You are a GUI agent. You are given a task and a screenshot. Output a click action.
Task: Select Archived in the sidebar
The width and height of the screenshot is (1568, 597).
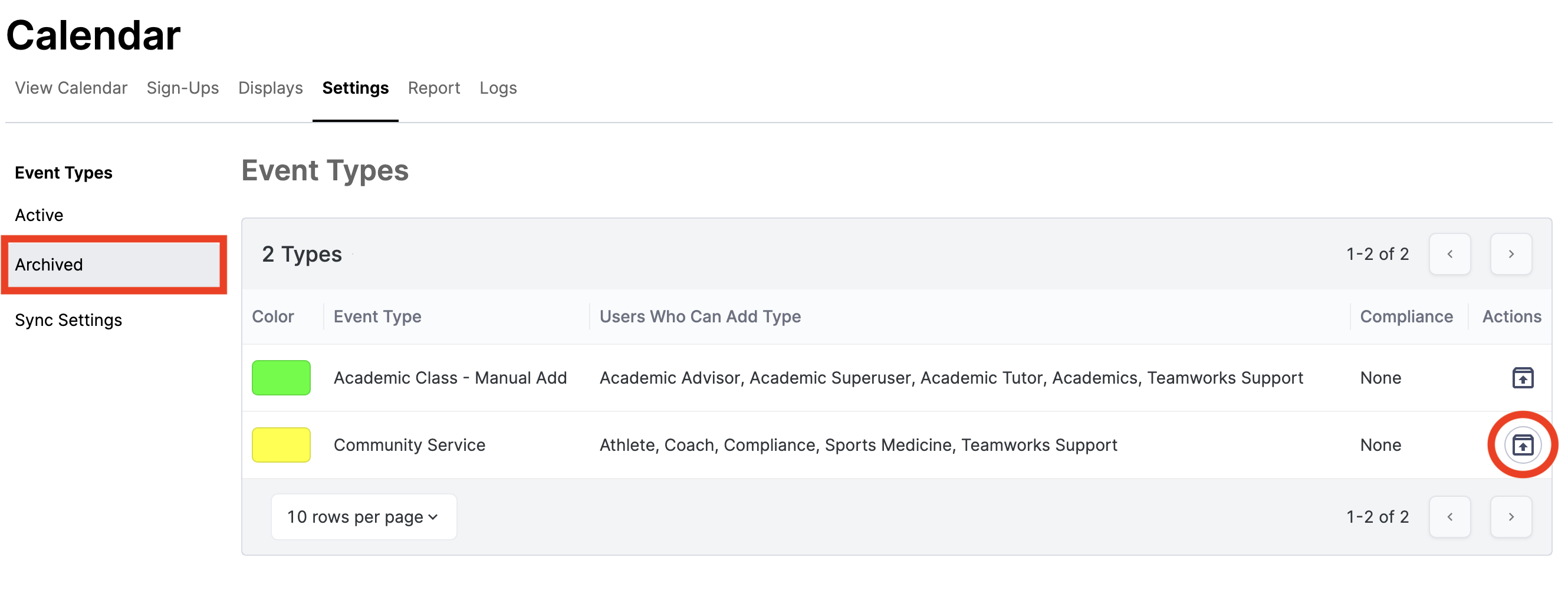(x=49, y=265)
